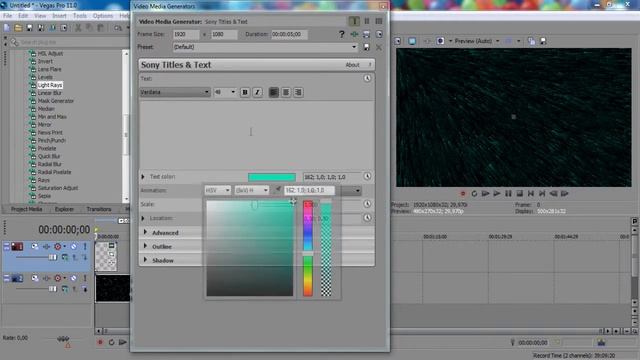Click the Text color animation clock icon
This screenshot has width=640, height=360.
click(x=367, y=176)
